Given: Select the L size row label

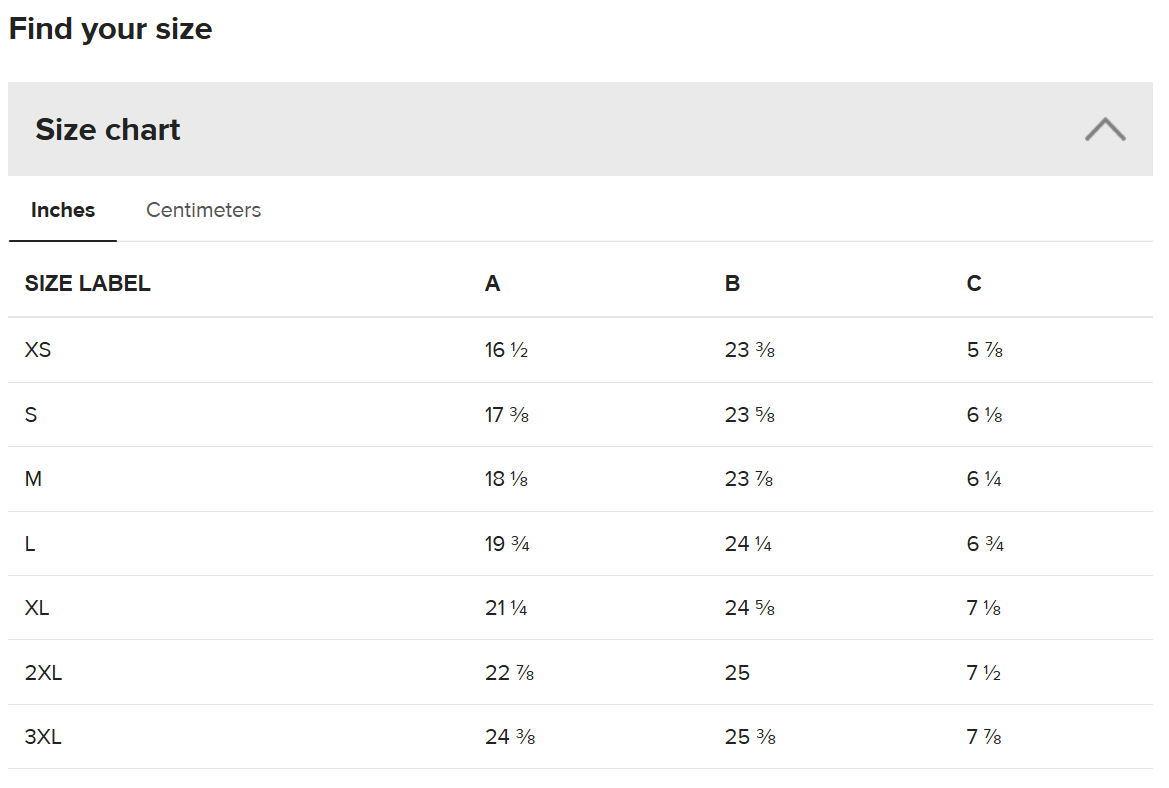Looking at the screenshot, I should click(x=30, y=544).
